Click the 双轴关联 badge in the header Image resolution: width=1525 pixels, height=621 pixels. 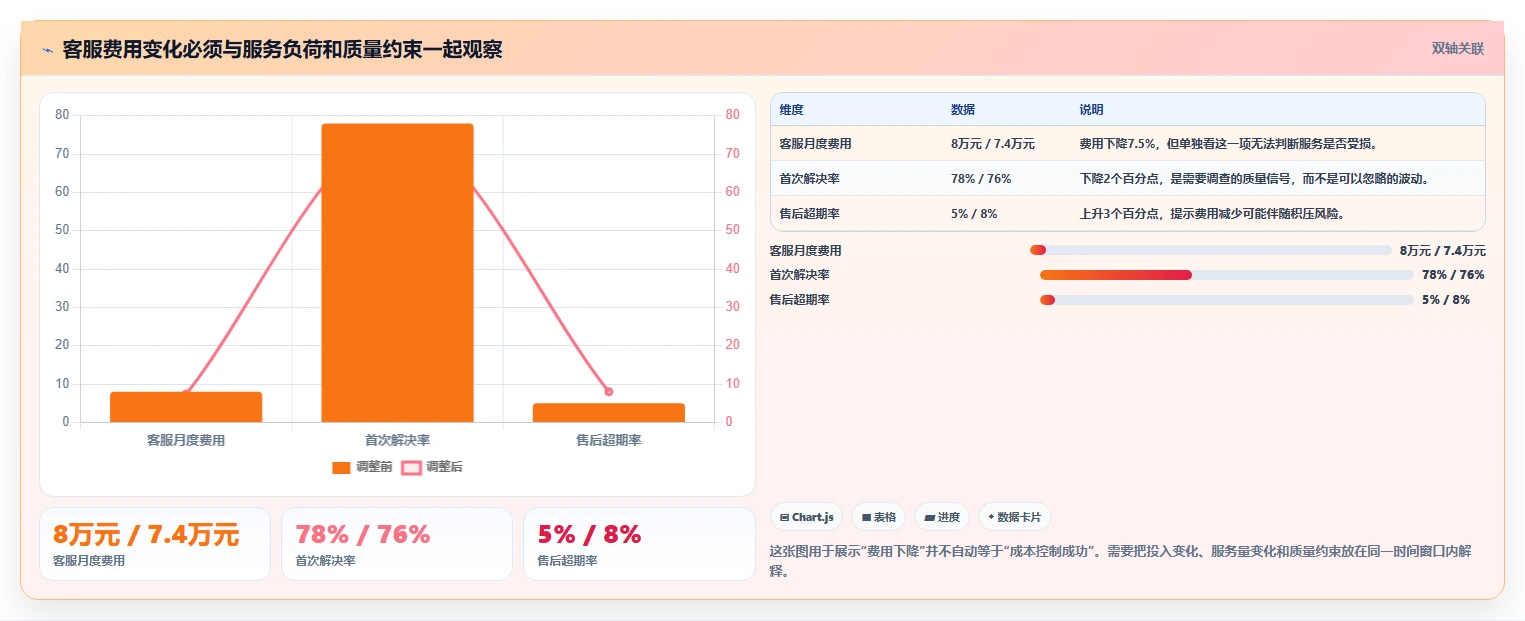[1457, 49]
